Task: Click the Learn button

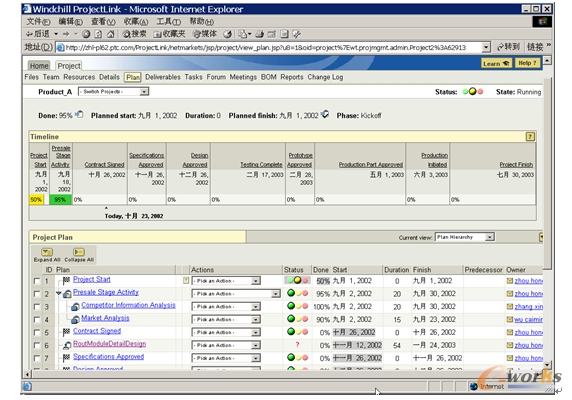Action: coord(496,63)
